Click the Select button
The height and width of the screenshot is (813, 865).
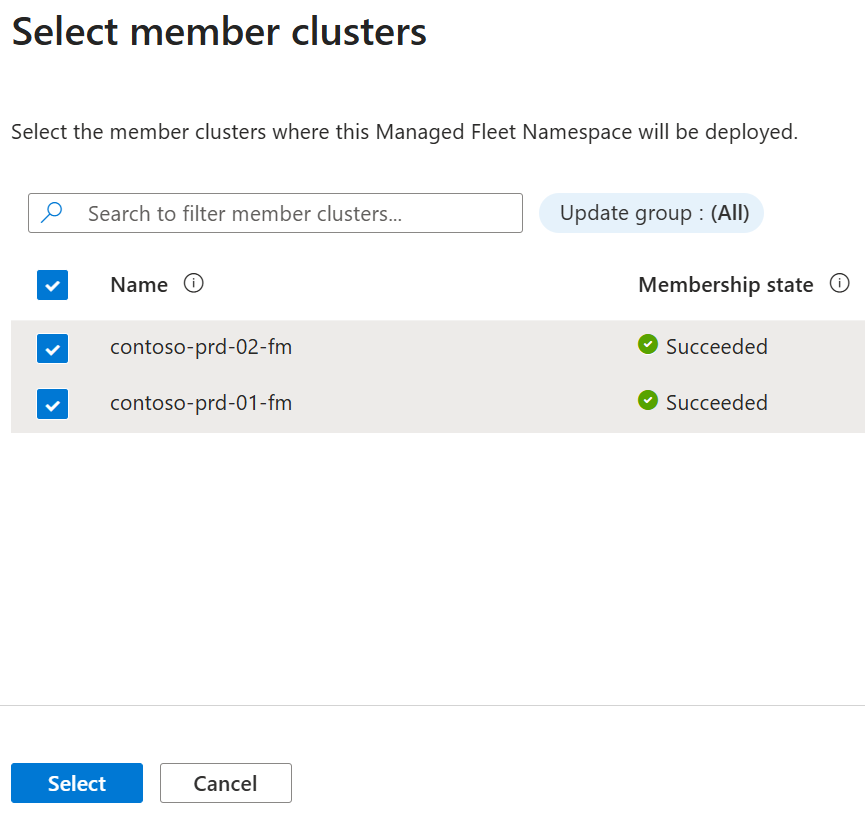[x=77, y=783]
